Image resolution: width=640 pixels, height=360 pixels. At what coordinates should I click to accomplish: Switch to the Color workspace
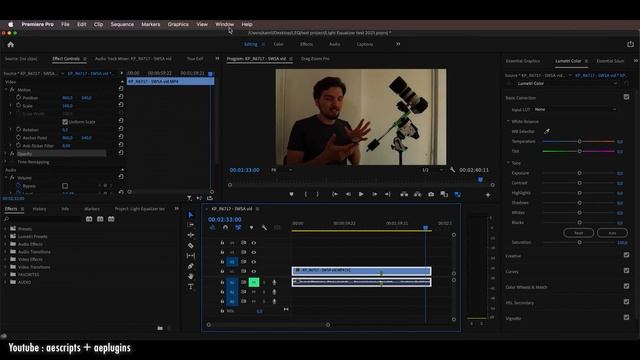coord(278,44)
